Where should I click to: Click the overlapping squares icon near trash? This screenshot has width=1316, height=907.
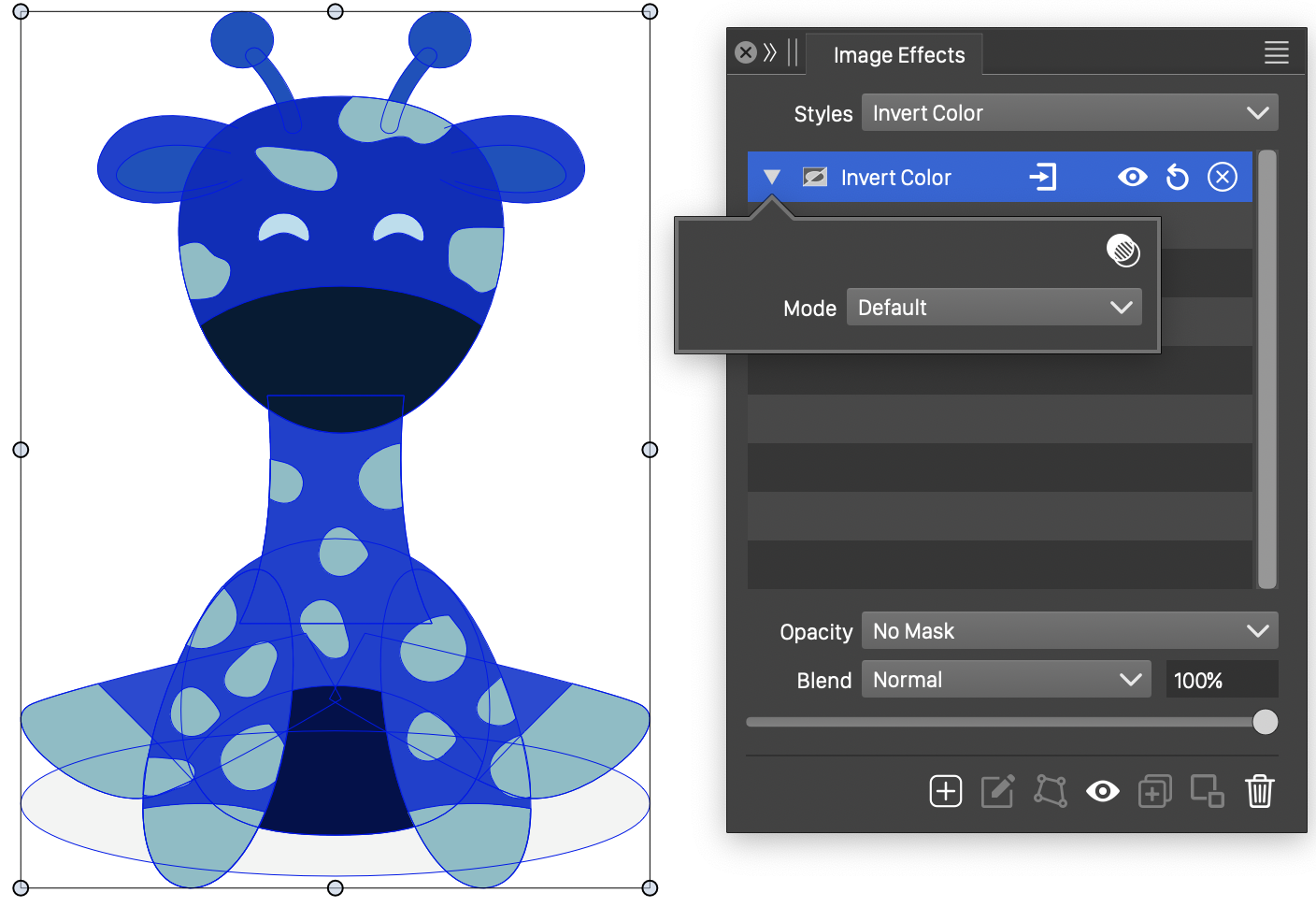coord(1207,791)
